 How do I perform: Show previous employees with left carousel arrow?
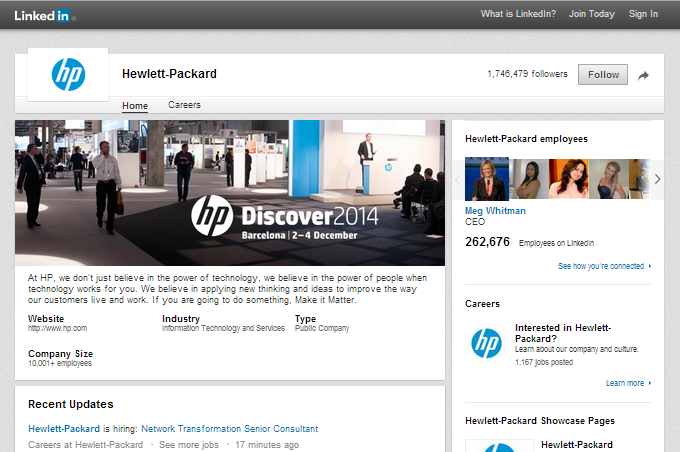pyautogui.click(x=458, y=179)
